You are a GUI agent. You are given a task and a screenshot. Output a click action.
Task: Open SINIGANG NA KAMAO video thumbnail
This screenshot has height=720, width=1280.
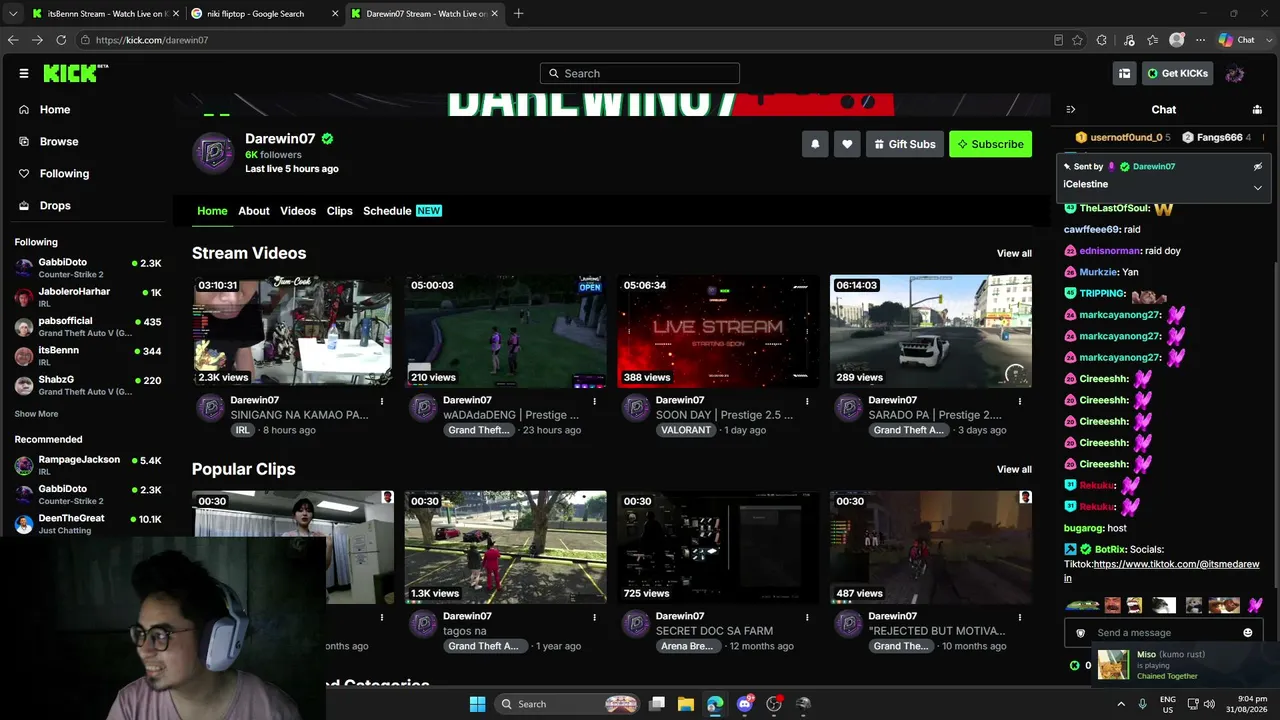point(293,331)
